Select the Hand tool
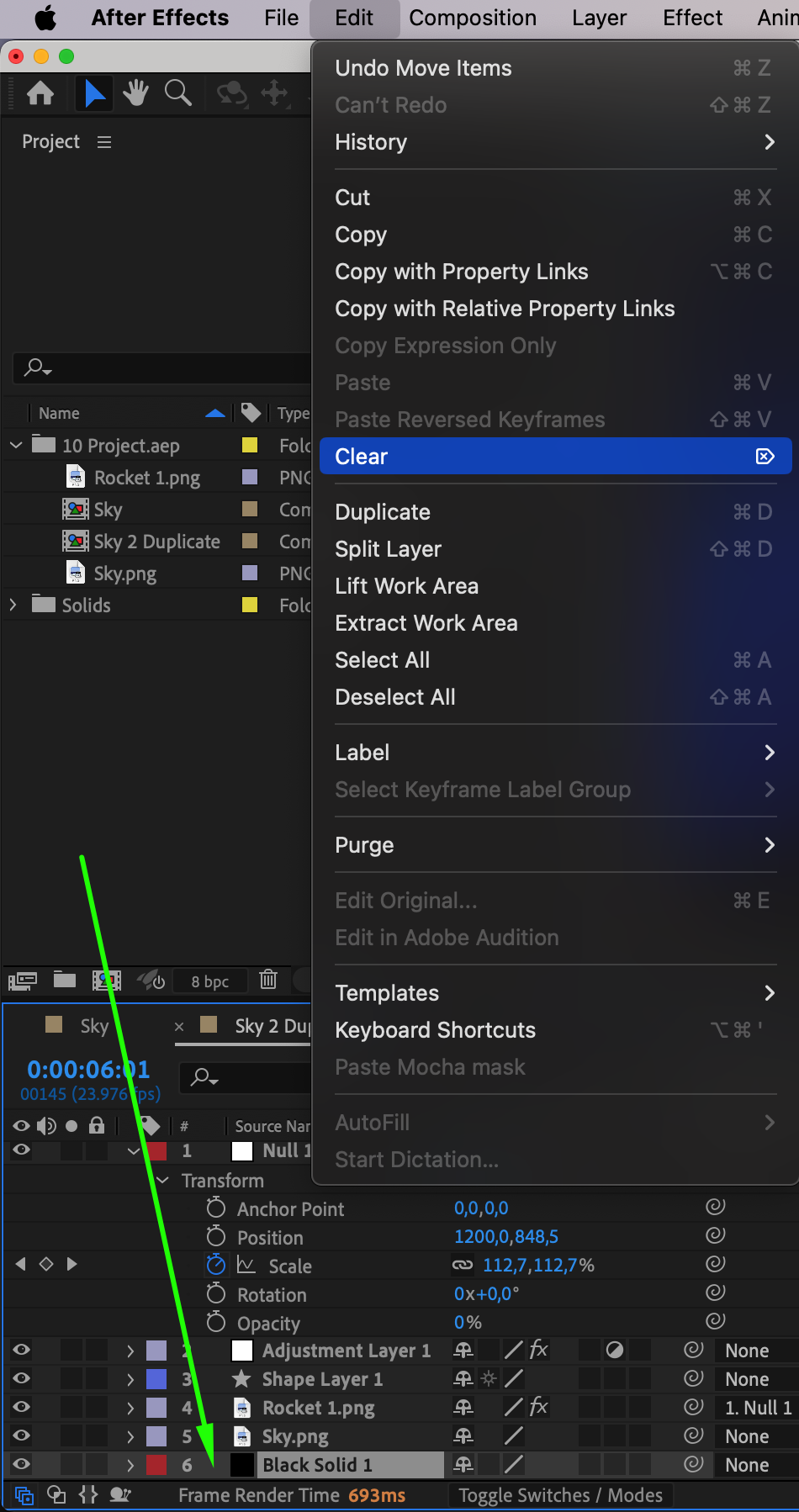This screenshot has height=1512, width=799. coord(135,93)
